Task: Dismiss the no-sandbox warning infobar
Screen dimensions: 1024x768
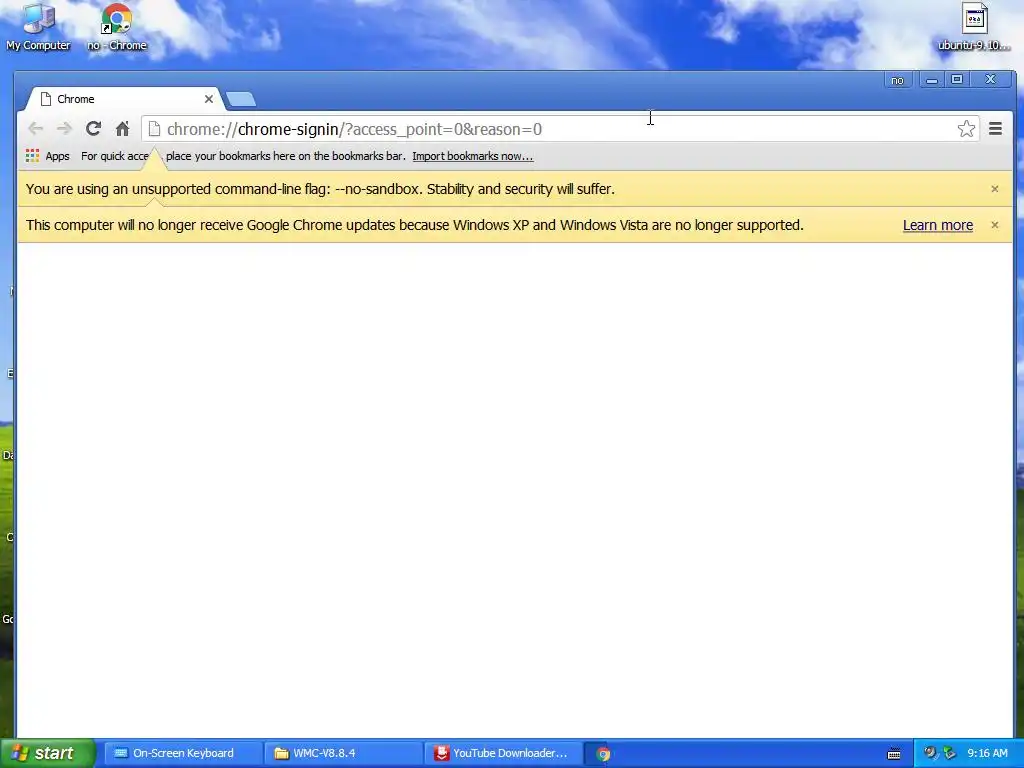Action: point(995,189)
